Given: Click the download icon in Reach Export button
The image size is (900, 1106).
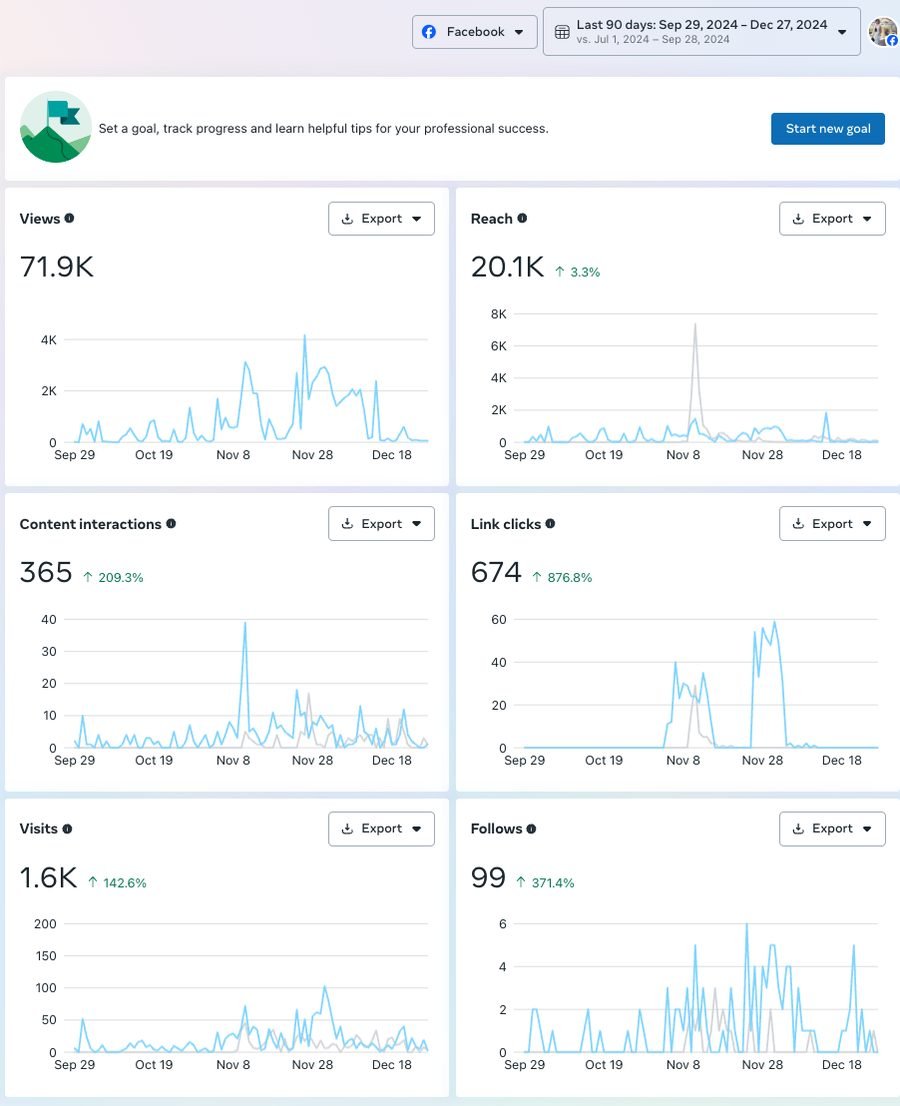Looking at the screenshot, I should [x=798, y=219].
